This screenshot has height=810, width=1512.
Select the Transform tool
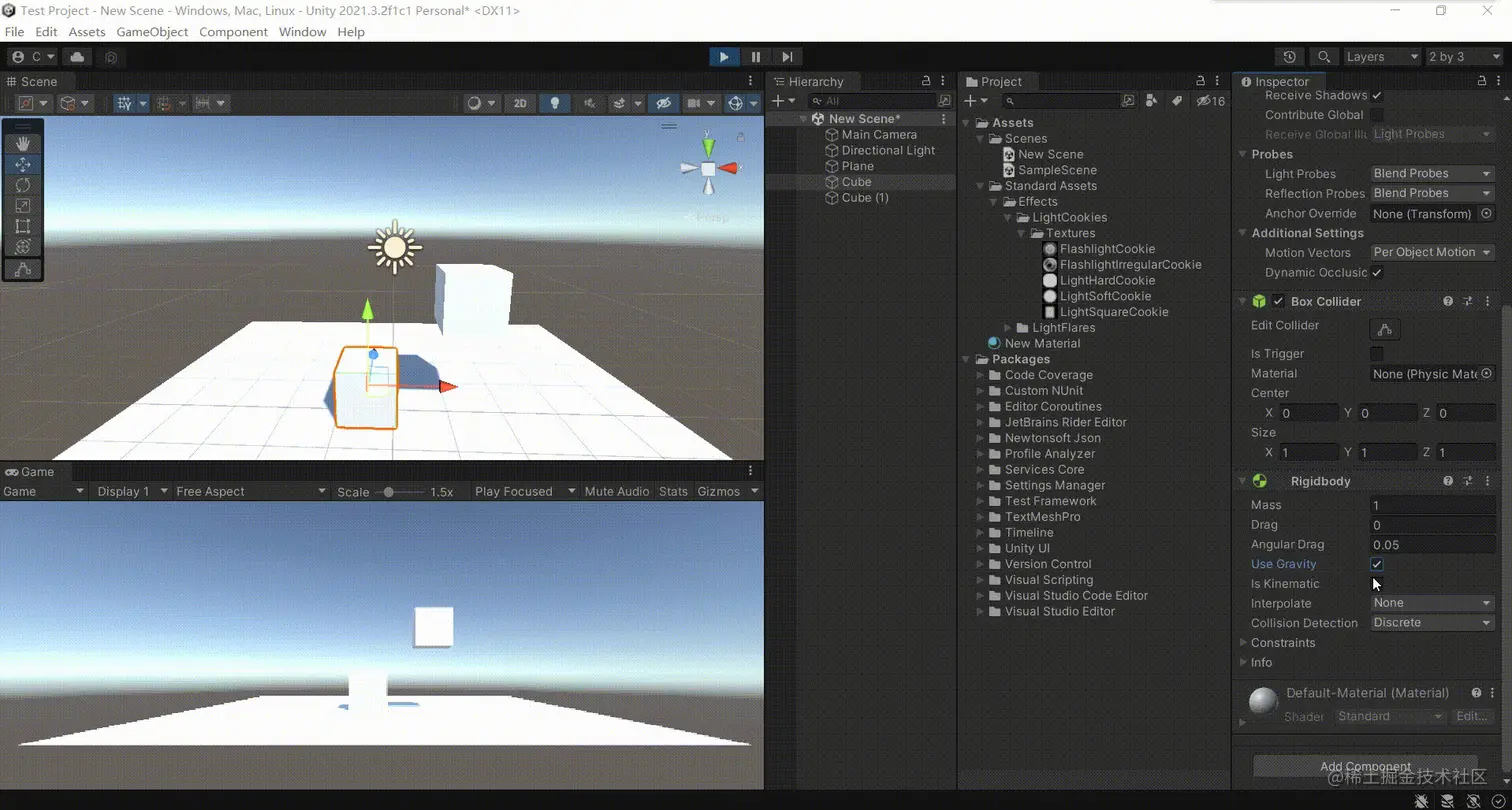pos(23,246)
